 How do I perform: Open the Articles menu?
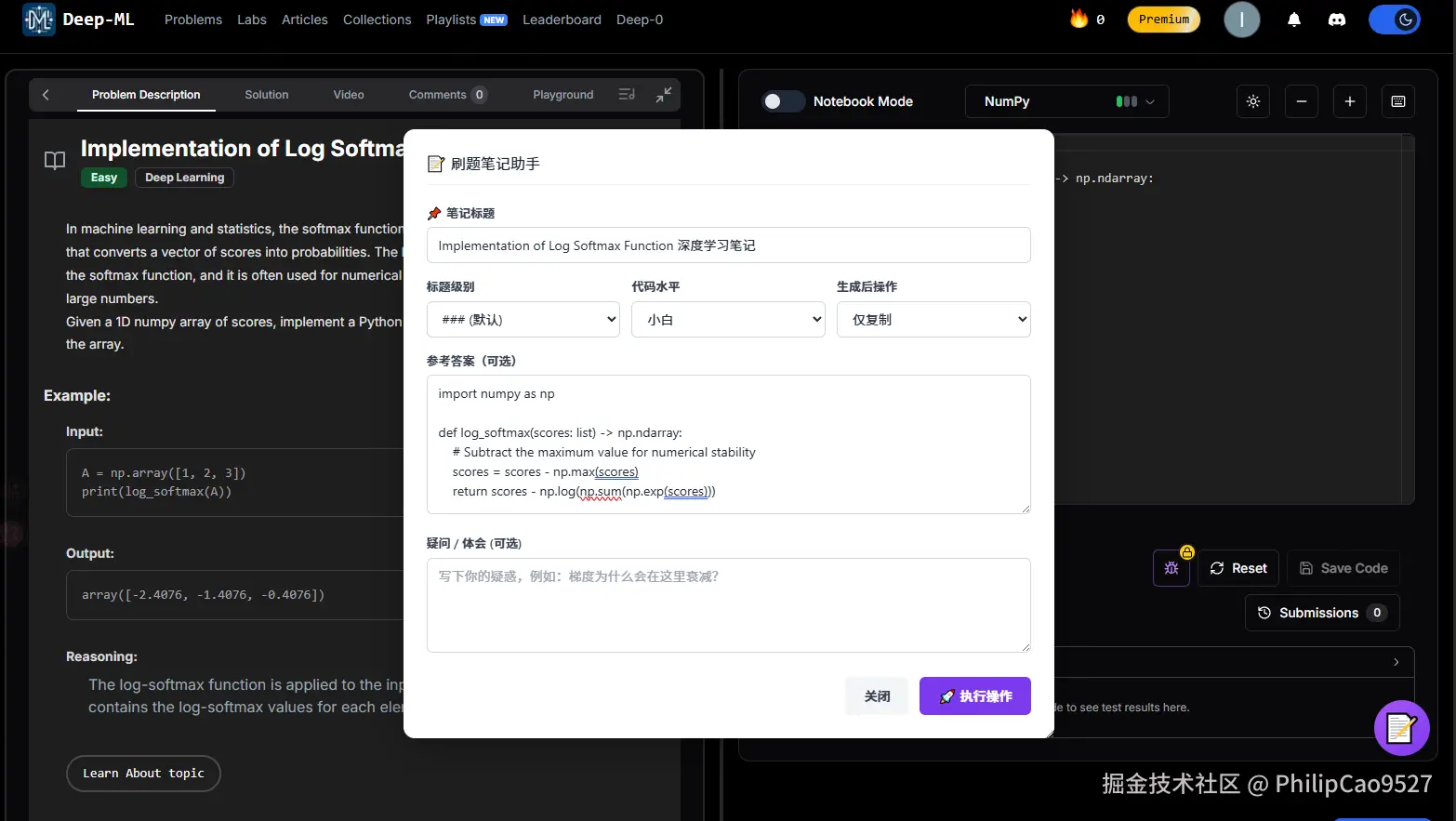(305, 20)
